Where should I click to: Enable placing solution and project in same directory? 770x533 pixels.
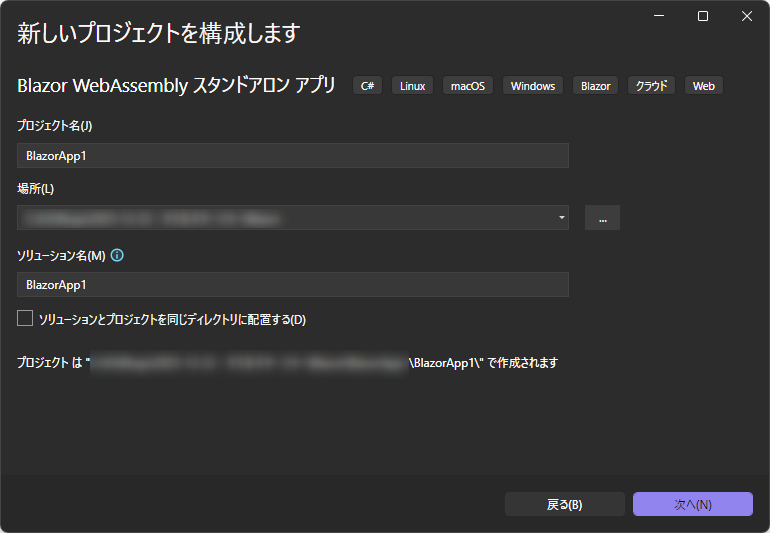coord(25,319)
